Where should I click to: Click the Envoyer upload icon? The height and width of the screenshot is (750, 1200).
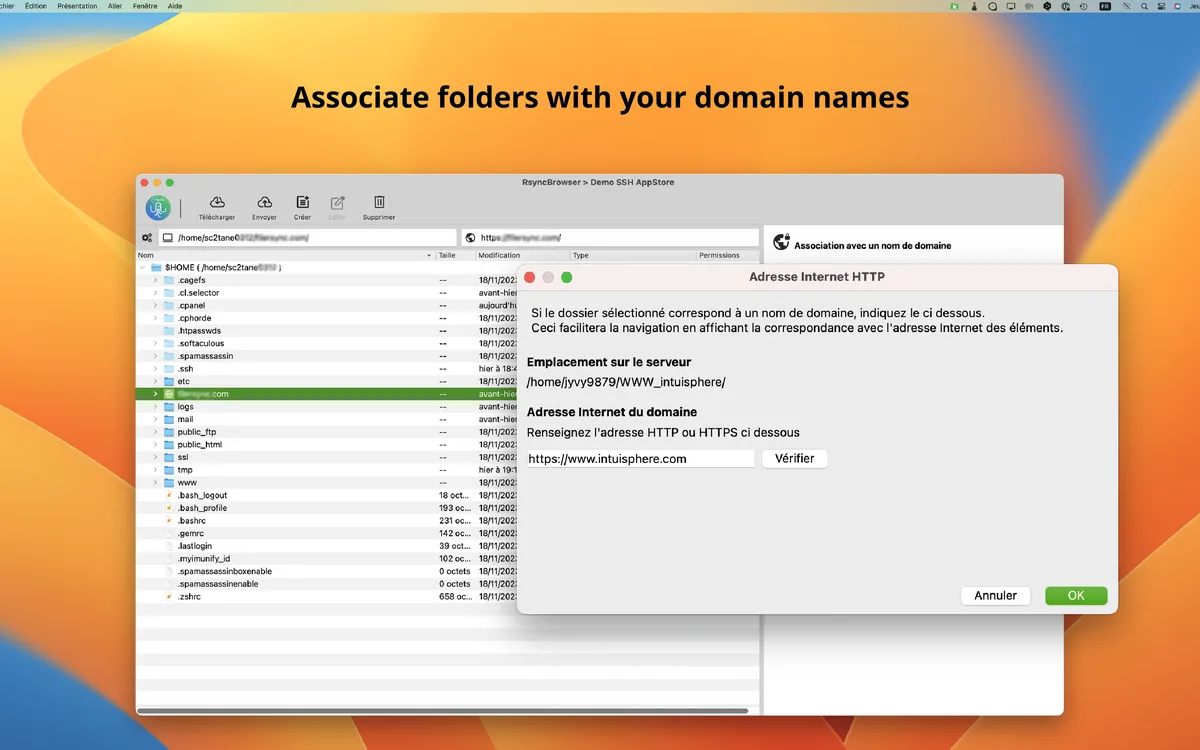(x=264, y=203)
